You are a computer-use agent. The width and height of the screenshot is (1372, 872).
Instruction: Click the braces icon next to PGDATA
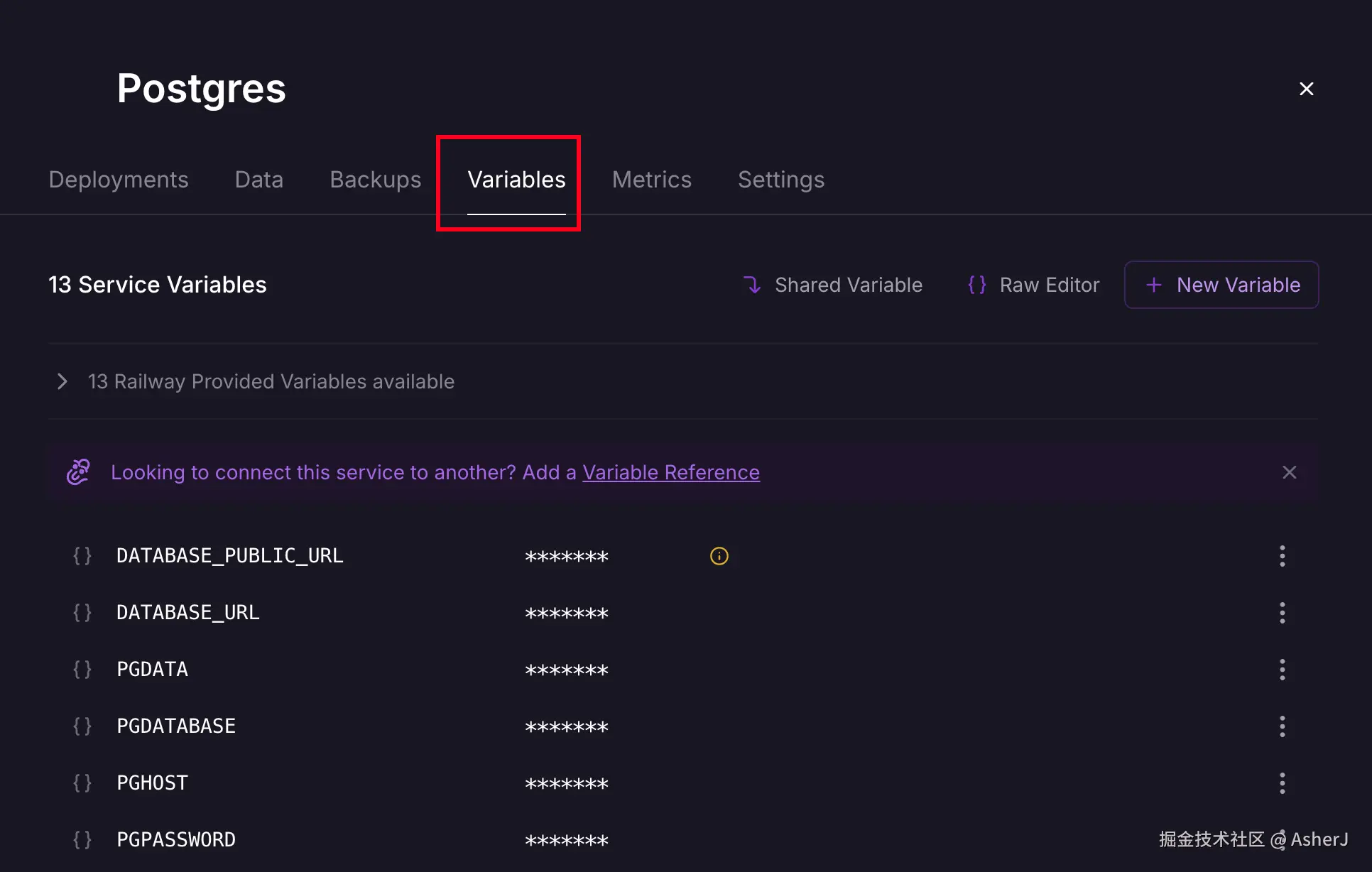(82, 670)
